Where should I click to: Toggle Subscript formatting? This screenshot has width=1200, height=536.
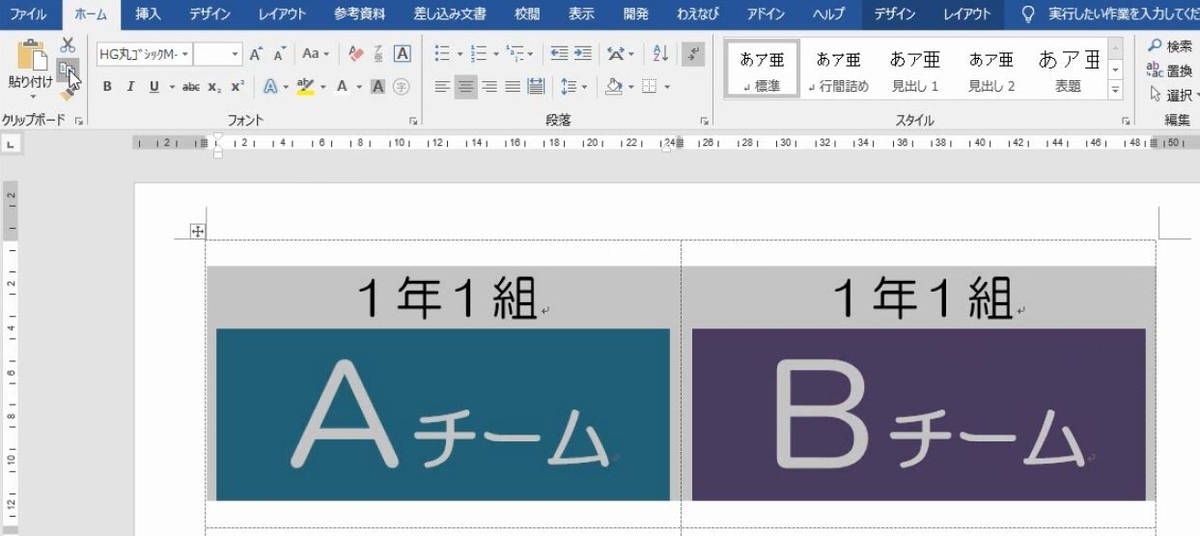point(215,87)
